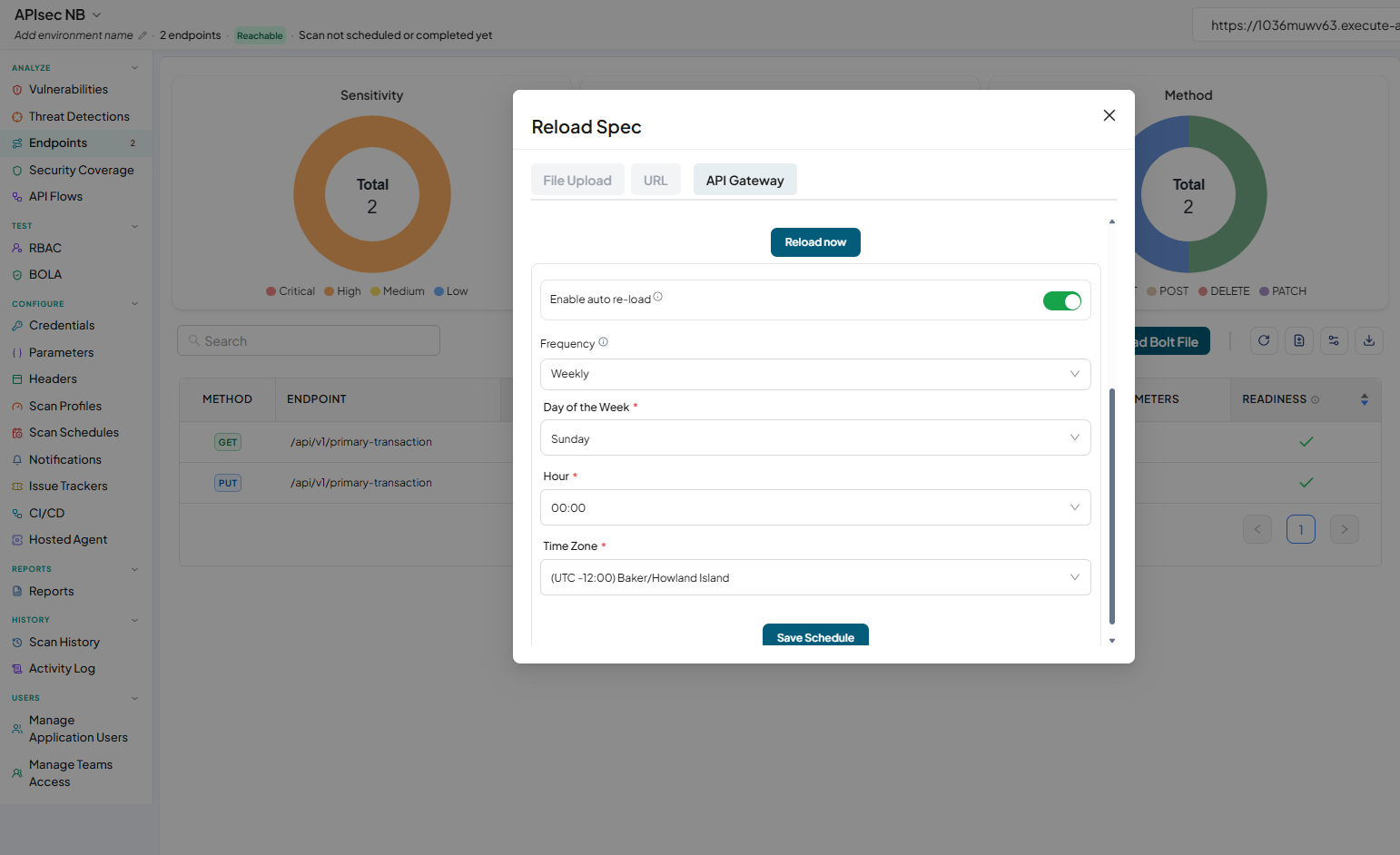This screenshot has height=855, width=1400.
Task: Open the Scan Profiles icon
Action: [x=17, y=407]
